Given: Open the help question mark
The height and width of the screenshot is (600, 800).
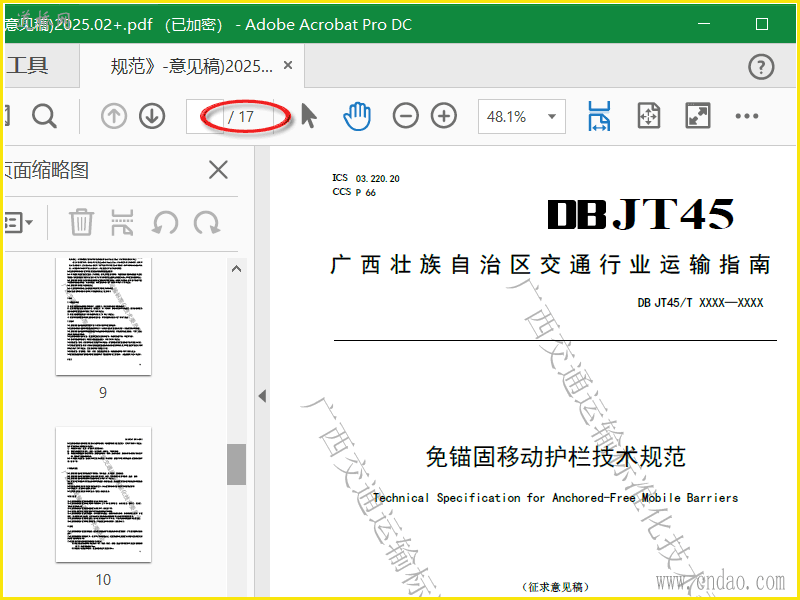Looking at the screenshot, I should [761, 67].
